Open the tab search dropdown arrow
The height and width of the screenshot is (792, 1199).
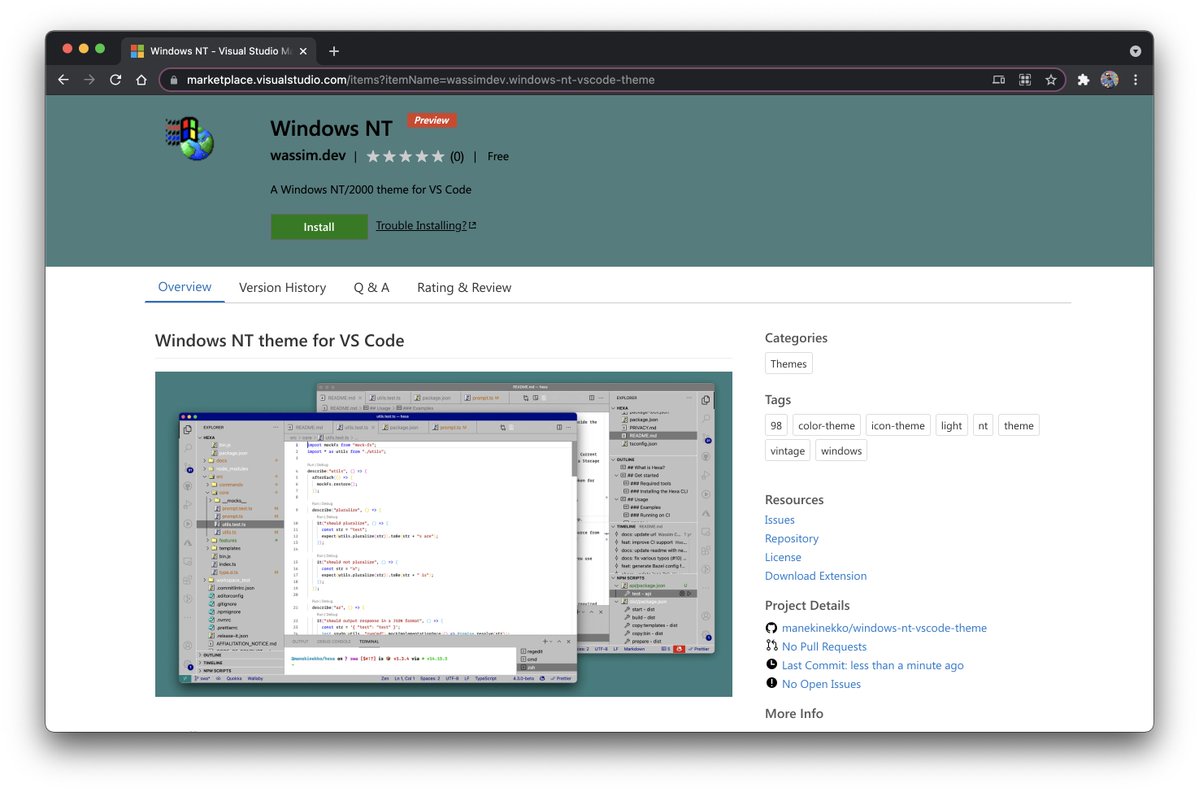coord(1136,51)
